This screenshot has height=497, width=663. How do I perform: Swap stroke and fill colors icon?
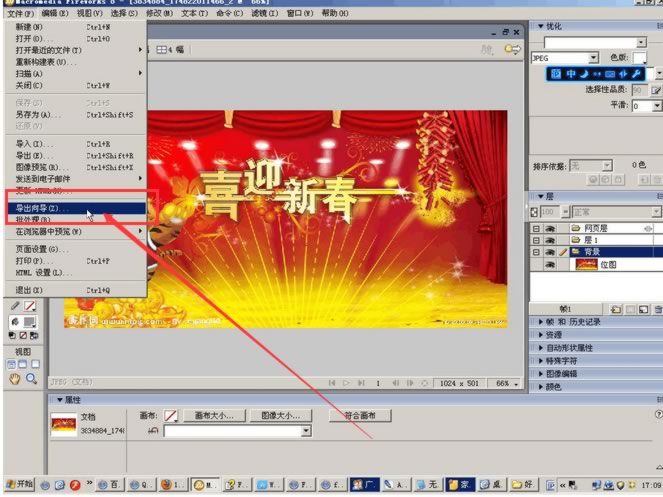click(34, 336)
